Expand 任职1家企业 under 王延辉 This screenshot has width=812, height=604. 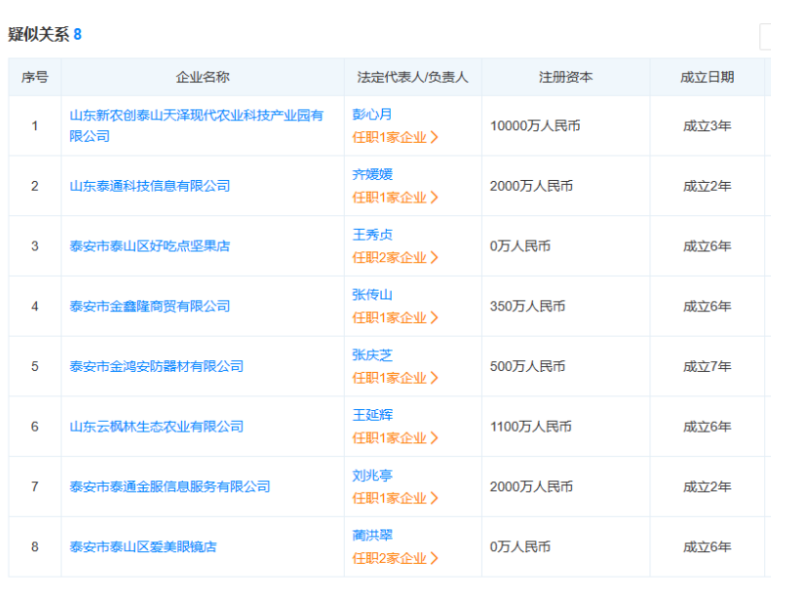pyautogui.click(x=395, y=437)
